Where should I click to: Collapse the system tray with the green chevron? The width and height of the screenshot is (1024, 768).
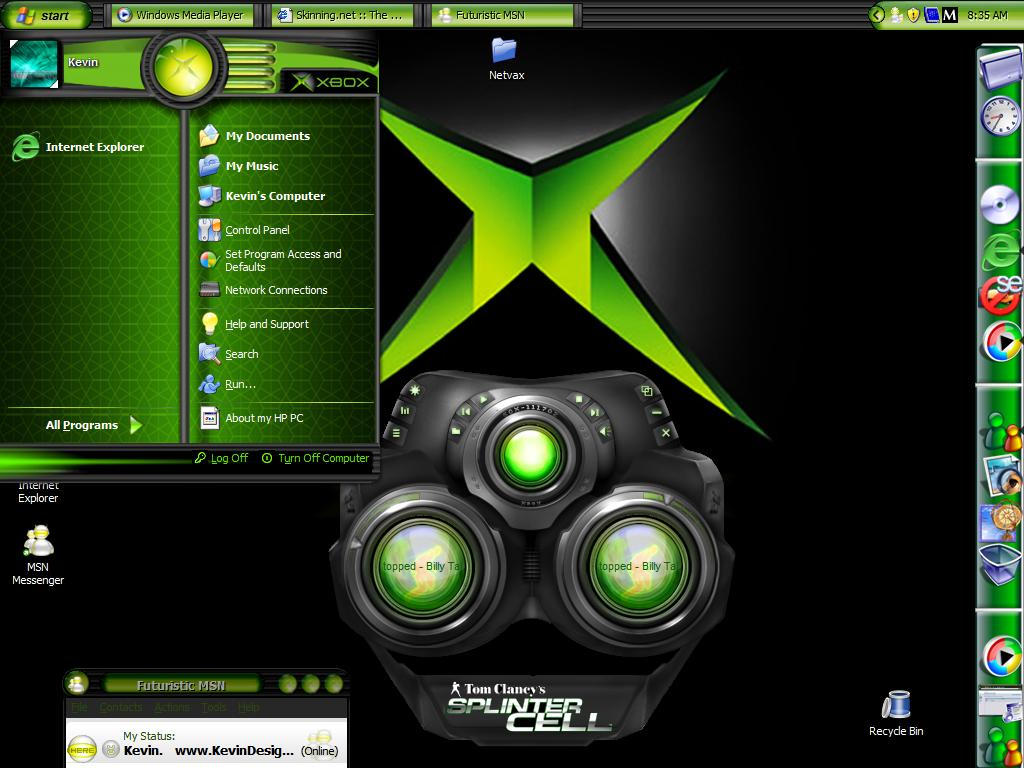(876, 15)
